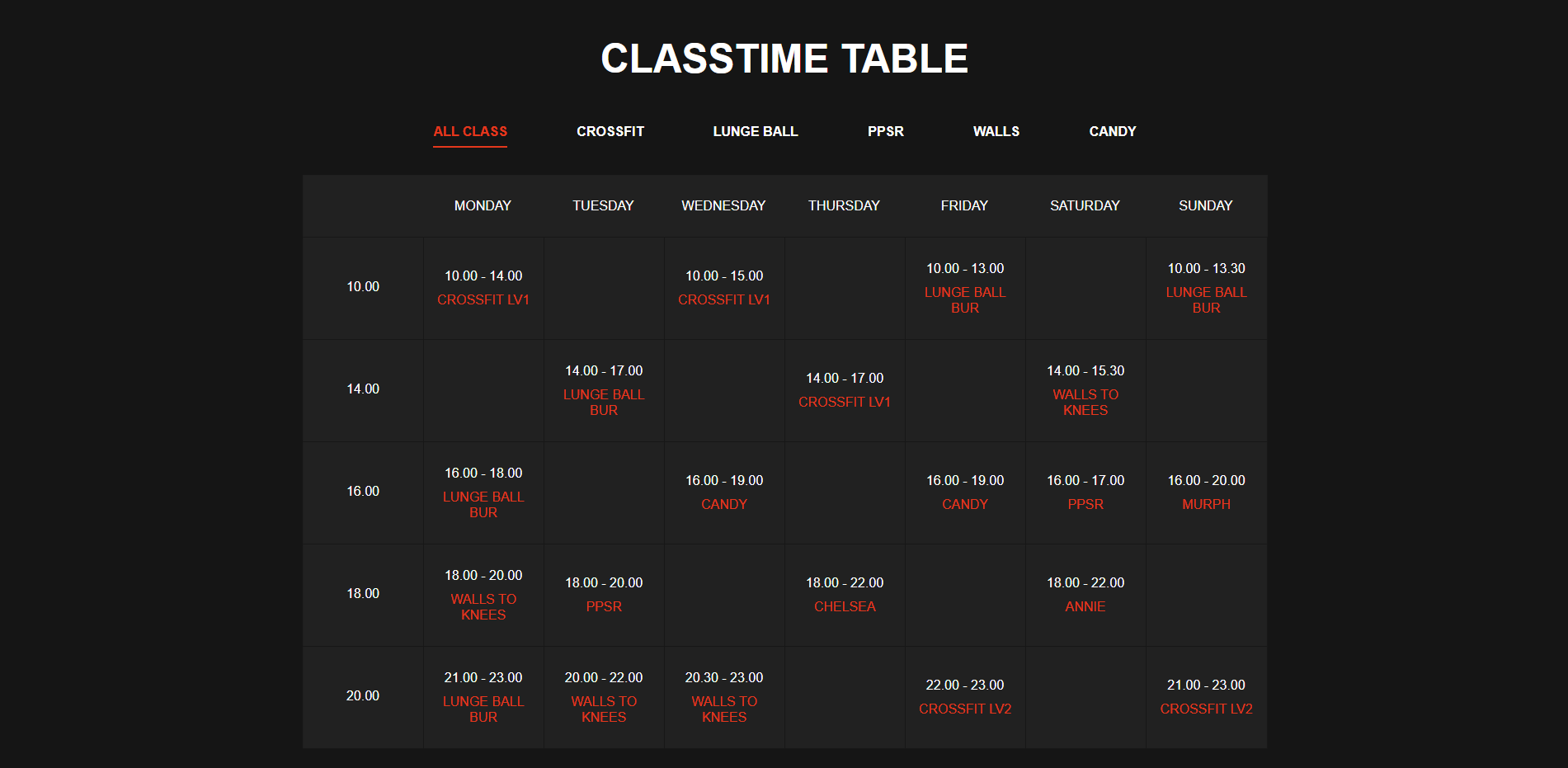
Task: Select Friday 22.00 CROSSFIT LV2 class
Action: (965, 709)
